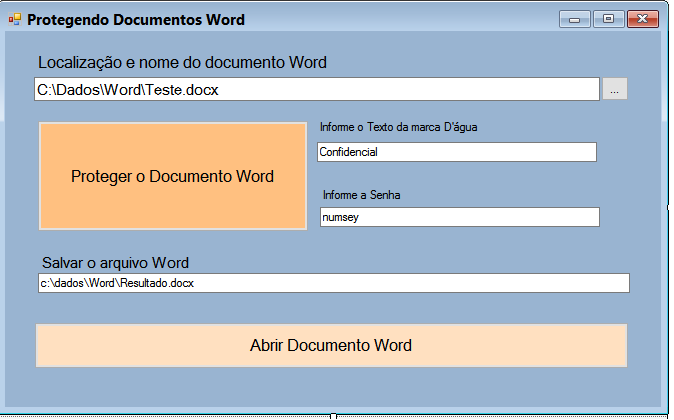This screenshot has width=674, height=420.
Task: Click the Proteger o Documento Word button
Action: pyautogui.click(x=173, y=176)
